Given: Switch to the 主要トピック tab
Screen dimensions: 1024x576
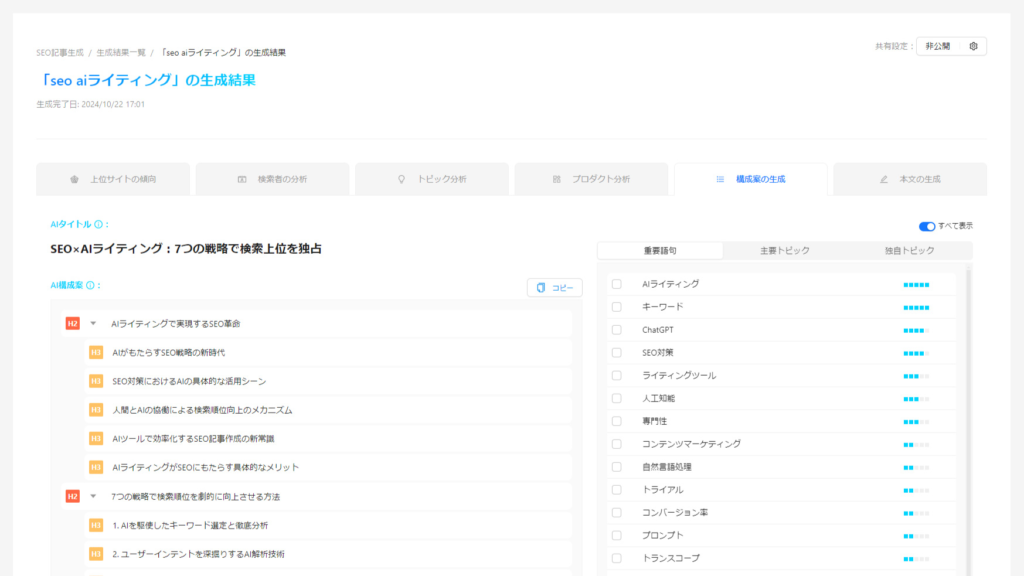Looking at the screenshot, I should 784,251.
